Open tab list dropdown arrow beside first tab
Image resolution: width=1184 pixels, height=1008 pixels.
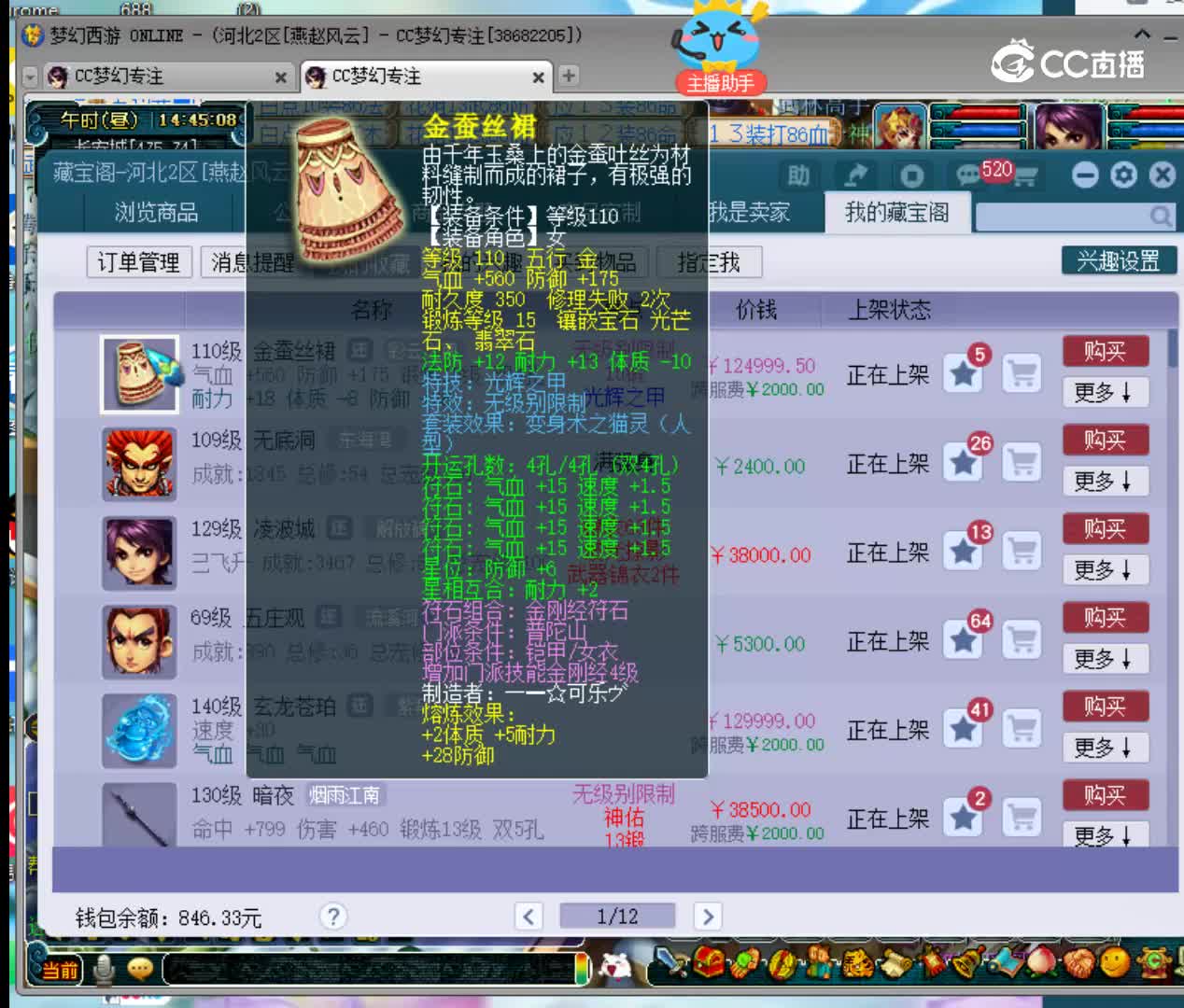(31, 77)
